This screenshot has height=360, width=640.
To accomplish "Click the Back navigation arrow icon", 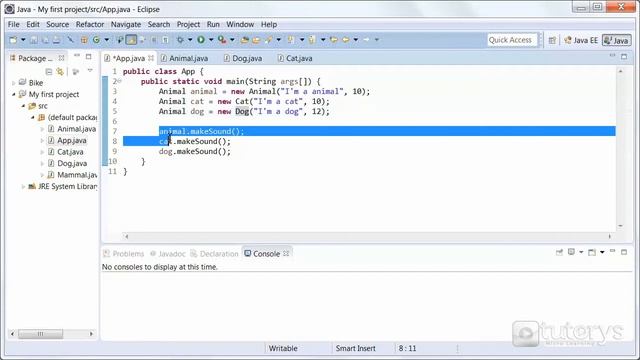I will click(345, 40).
